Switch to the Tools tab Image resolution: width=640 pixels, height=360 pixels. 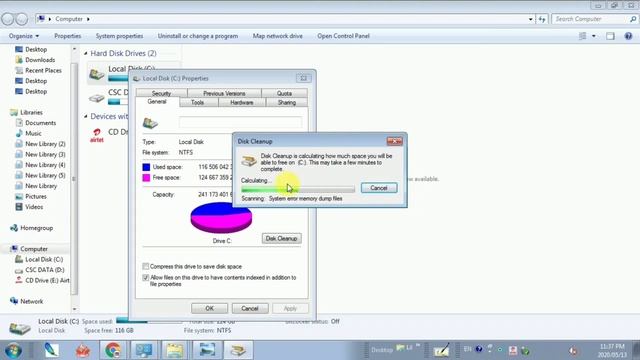tap(198, 102)
